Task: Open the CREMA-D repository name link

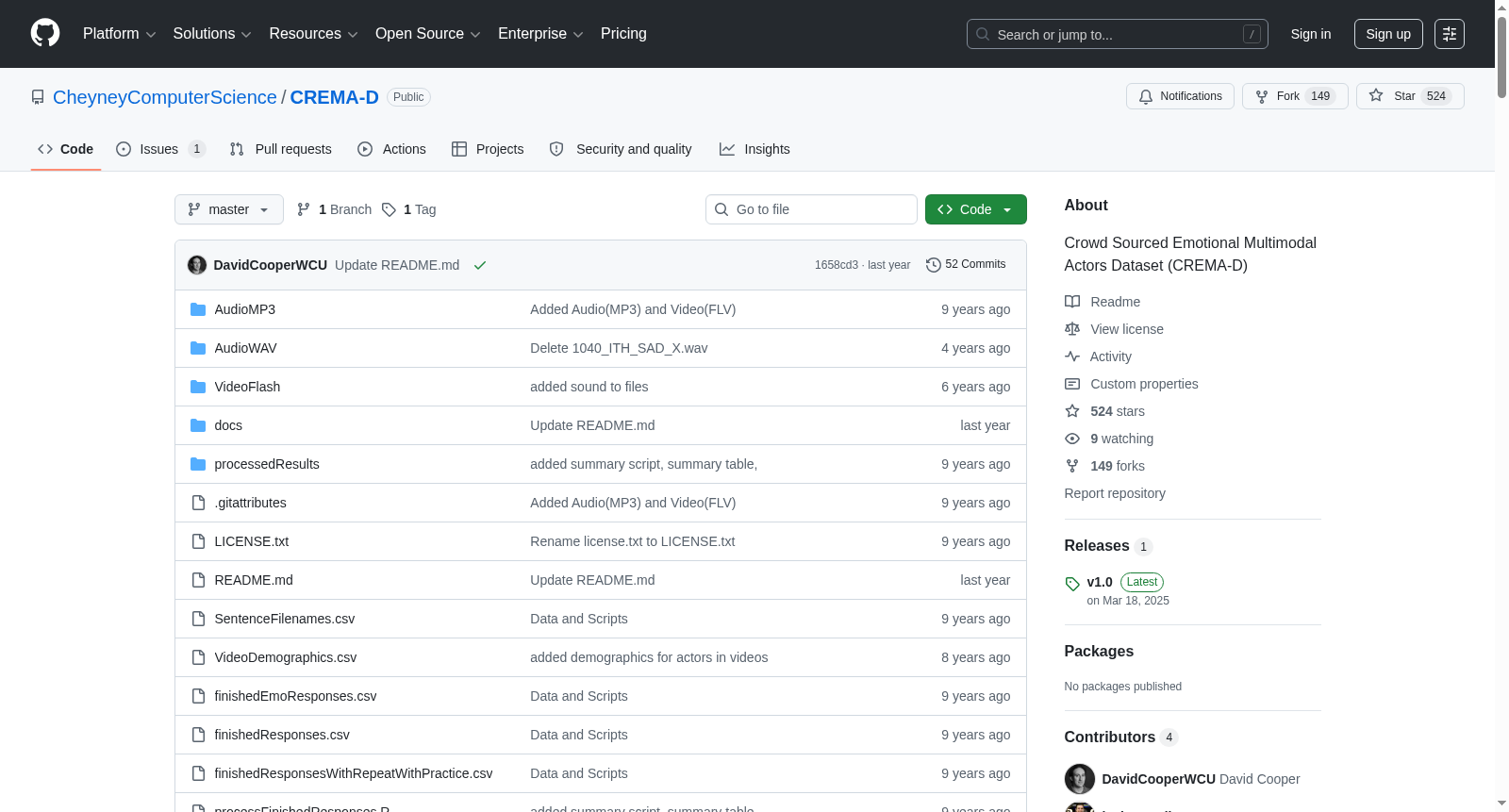Action: [x=334, y=97]
